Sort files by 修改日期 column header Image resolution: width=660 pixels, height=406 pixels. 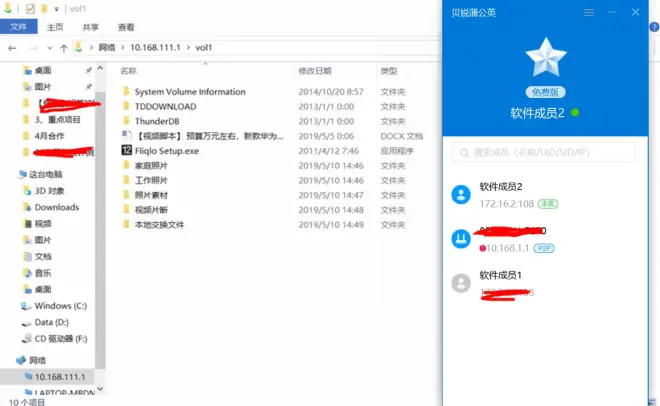315,71
